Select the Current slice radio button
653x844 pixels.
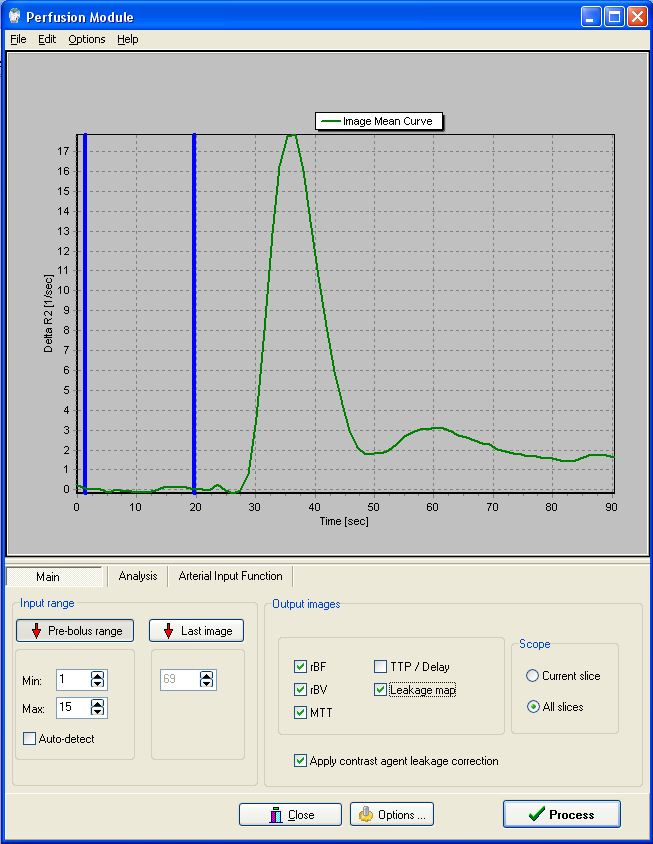coord(532,676)
